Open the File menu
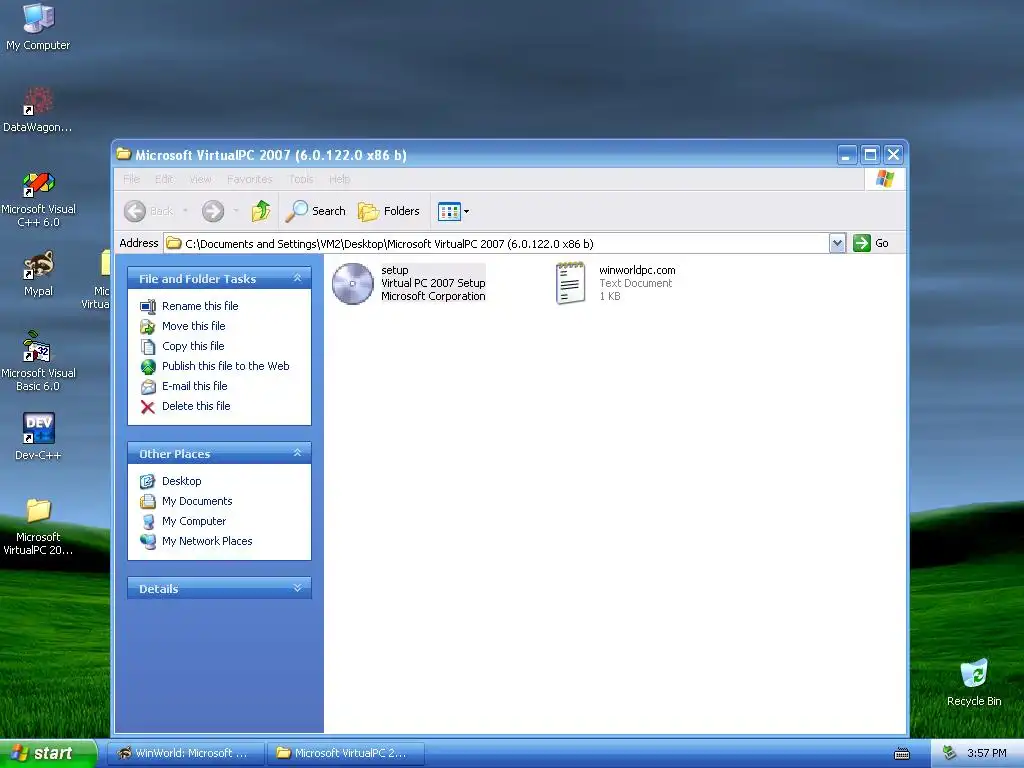The height and width of the screenshot is (768, 1024). click(131, 179)
